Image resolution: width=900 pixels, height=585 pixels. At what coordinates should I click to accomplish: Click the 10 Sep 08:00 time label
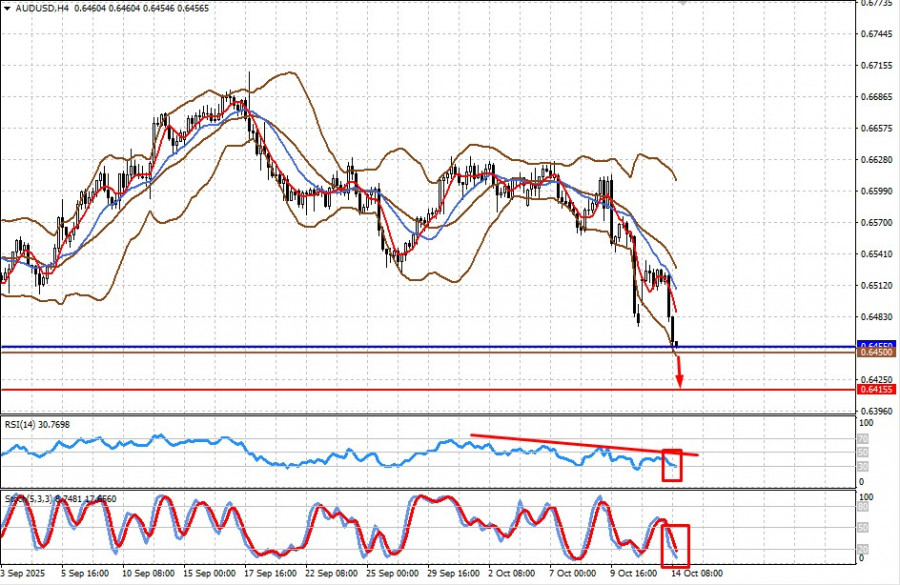pos(149,573)
